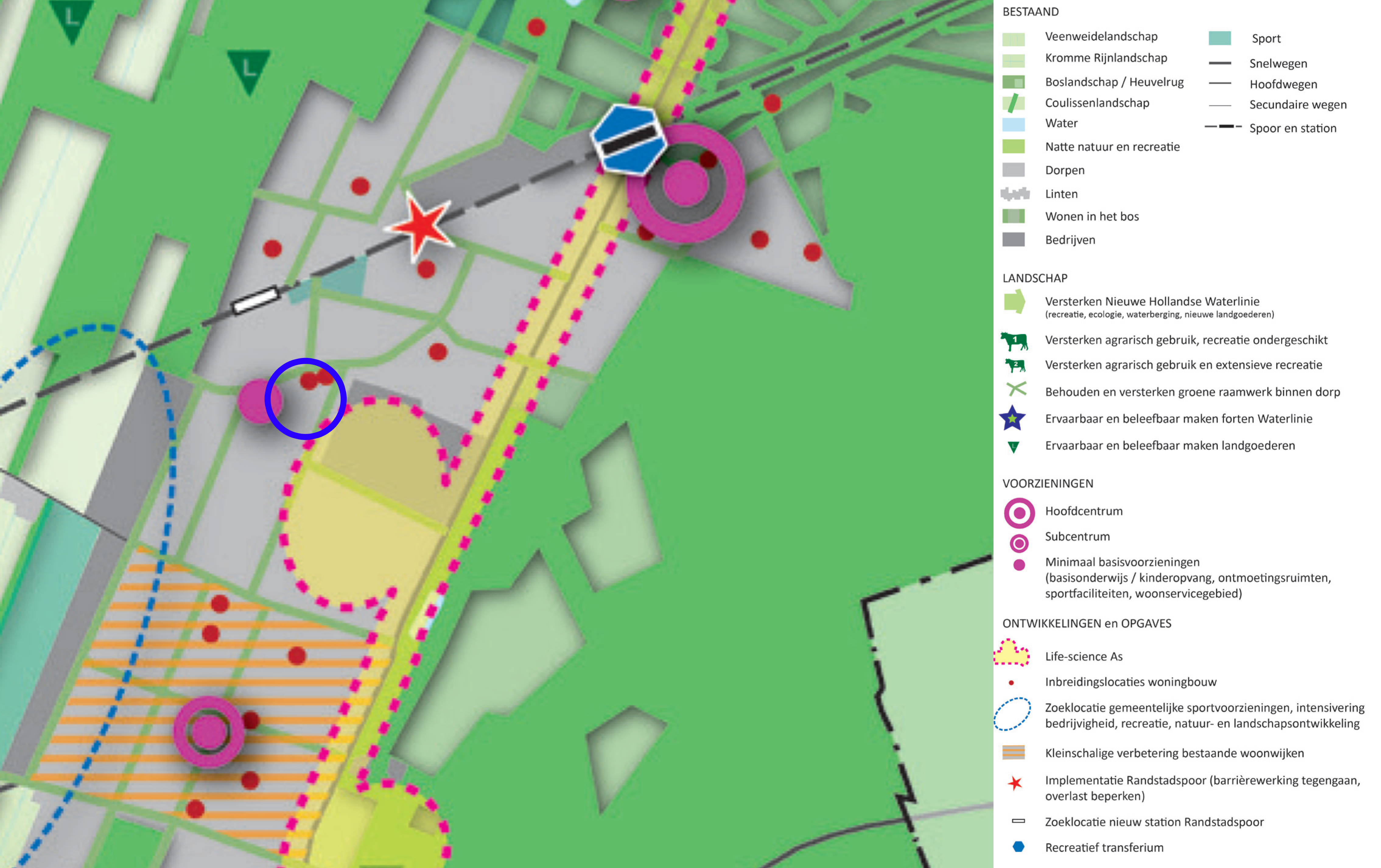Screen dimensions: 1381x868
Task: Click the 'Recreatief transferium' label
Action: click(1104, 847)
